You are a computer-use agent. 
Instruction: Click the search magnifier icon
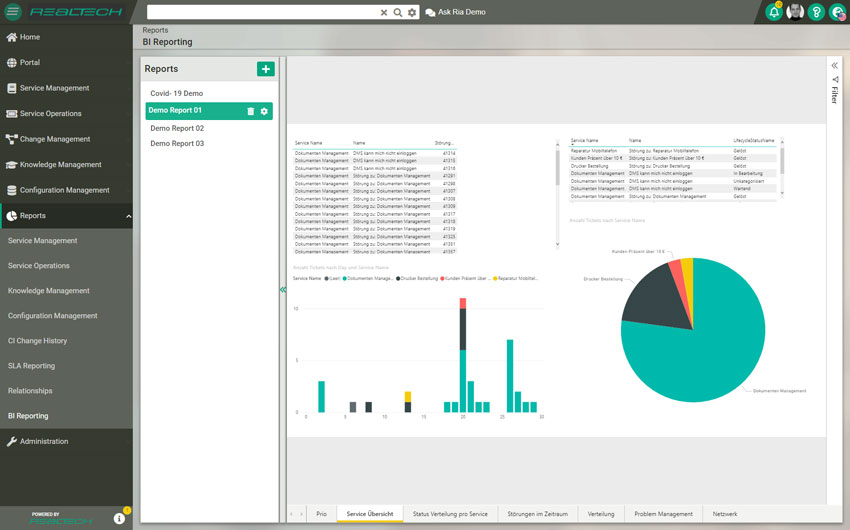click(x=398, y=12)
